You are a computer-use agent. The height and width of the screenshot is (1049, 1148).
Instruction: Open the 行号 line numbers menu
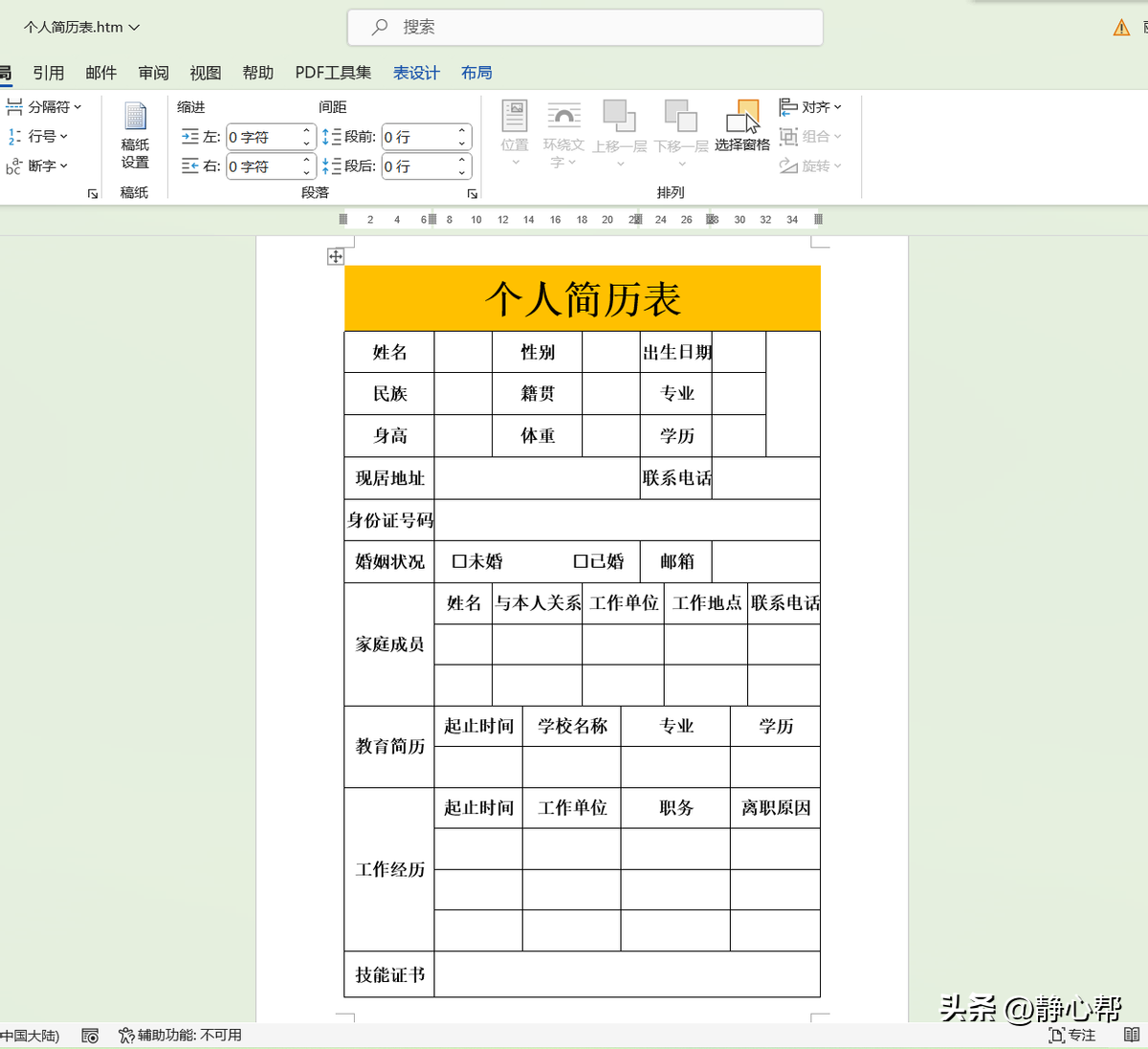pos(38,137)
